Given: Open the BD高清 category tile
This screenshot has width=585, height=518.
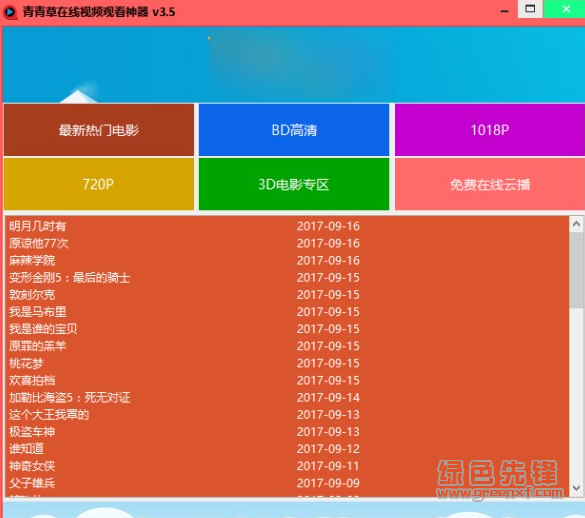Looking at the screenshot, I should click(x=294, y=130).
